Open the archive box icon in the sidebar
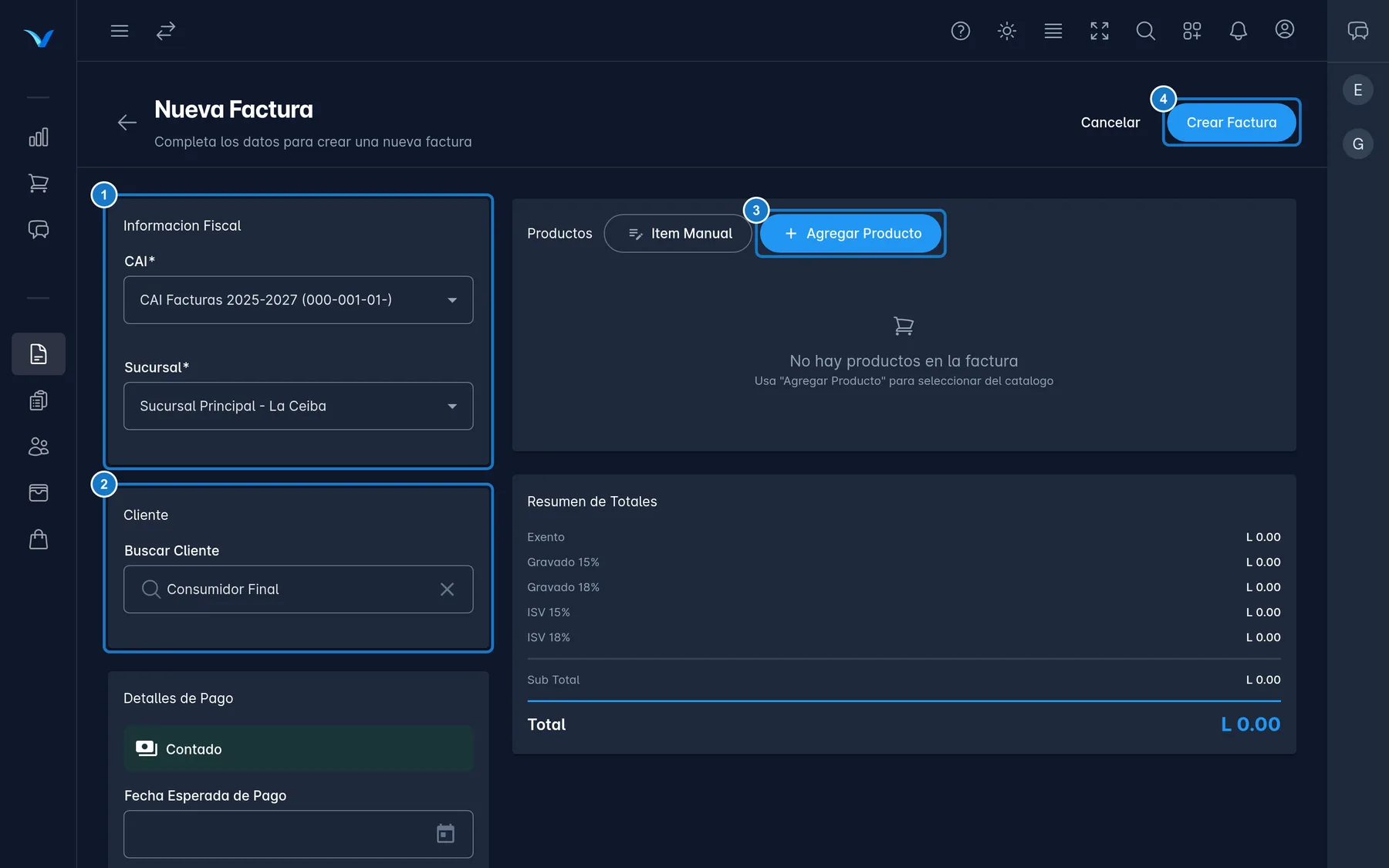1389x868 pixels. tap(39, 493)
